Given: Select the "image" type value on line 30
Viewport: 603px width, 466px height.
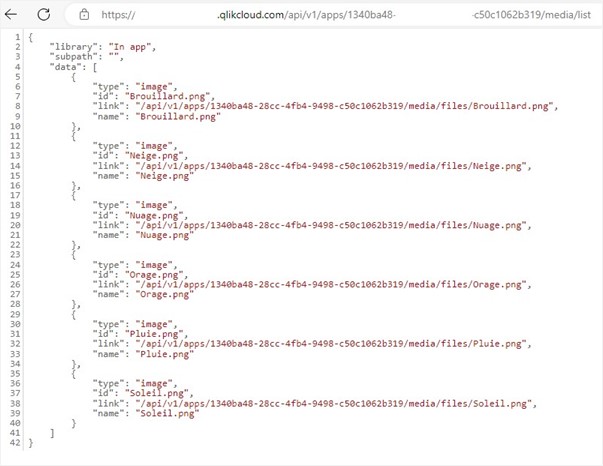Looking at the screenshot, I should (x=154, y=324).
